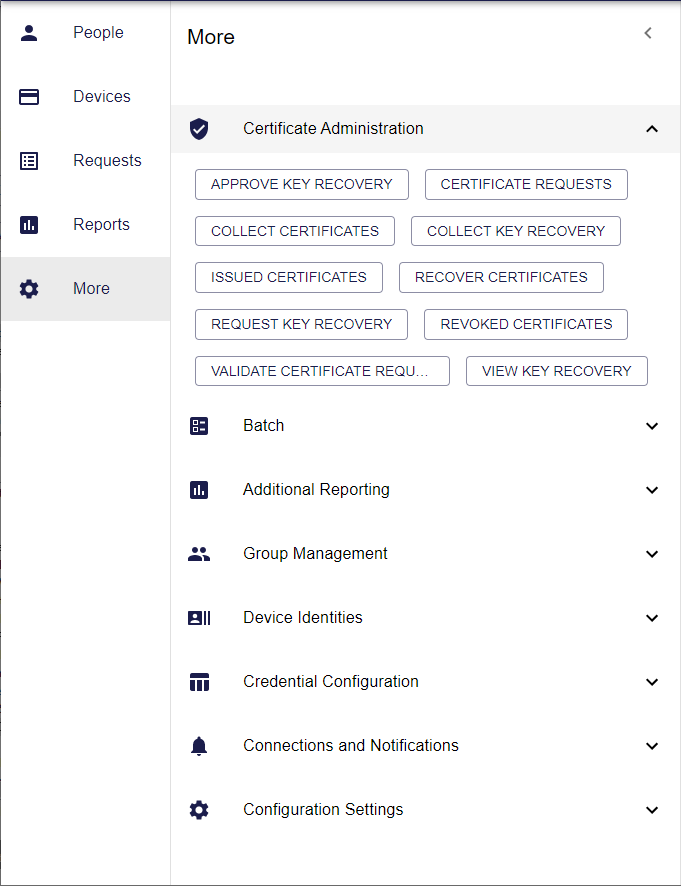Click the Group Management people icon
This screenshot has height=886, width=681.
pyautogui.click(x=199, y=554)
